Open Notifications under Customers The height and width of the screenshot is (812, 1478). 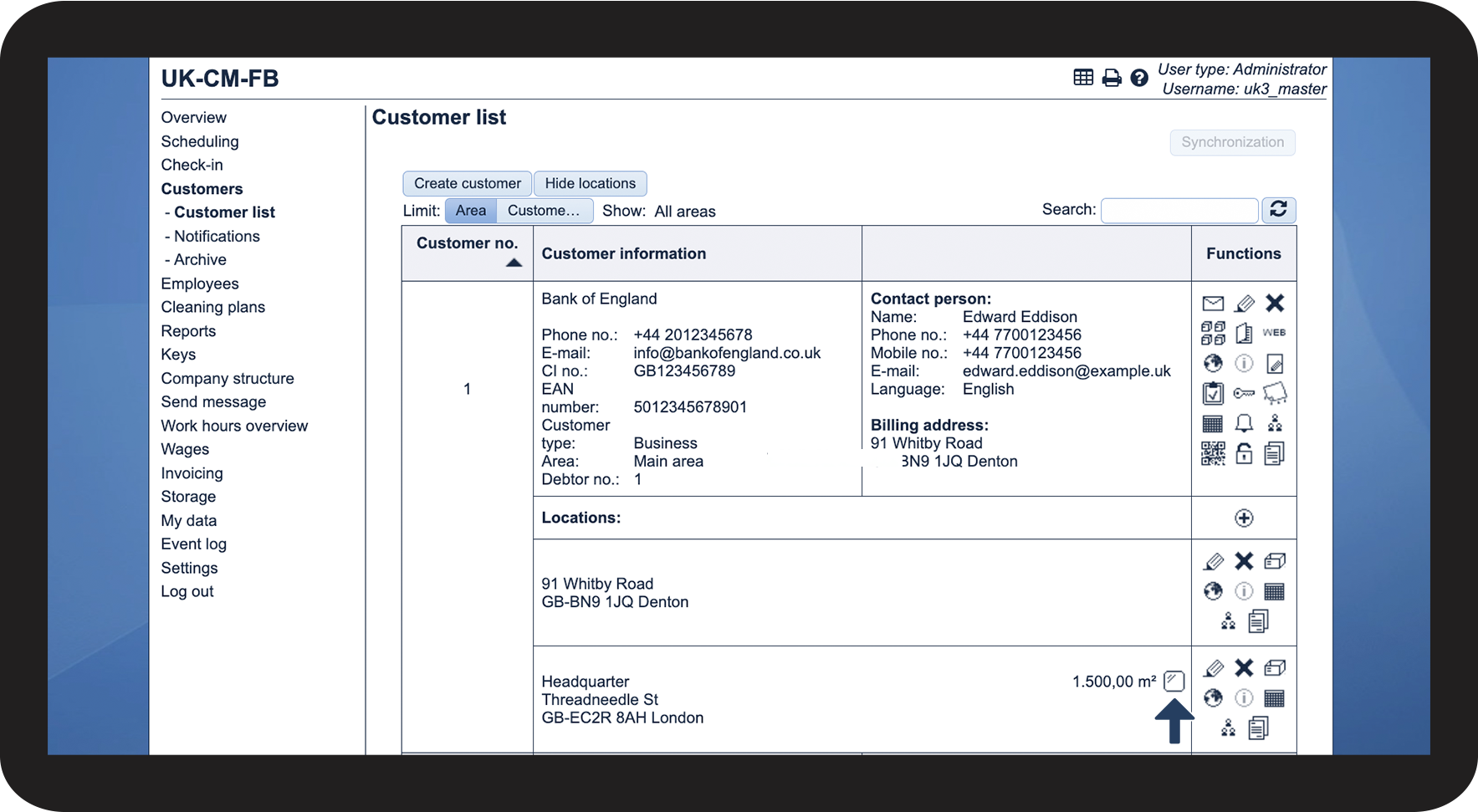tap(217, 237)
